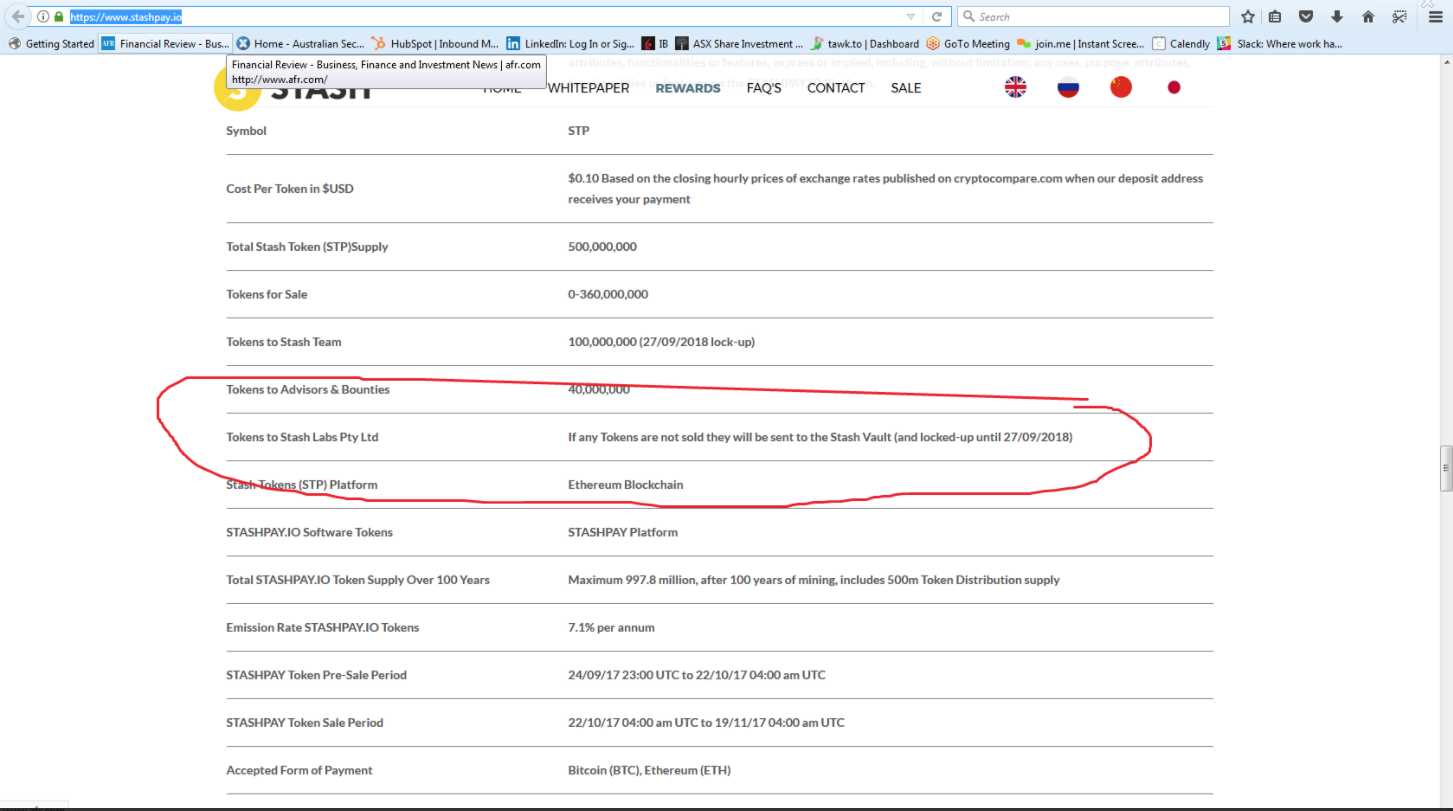
Task: Go to SALE nav item
Action: (906, 88)
